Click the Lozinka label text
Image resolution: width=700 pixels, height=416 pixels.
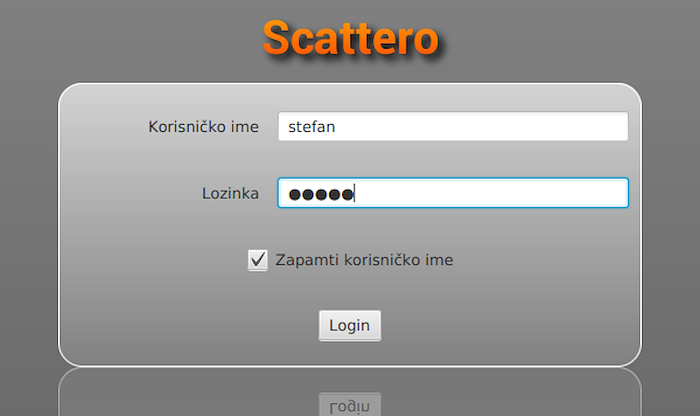click(230, 193)
